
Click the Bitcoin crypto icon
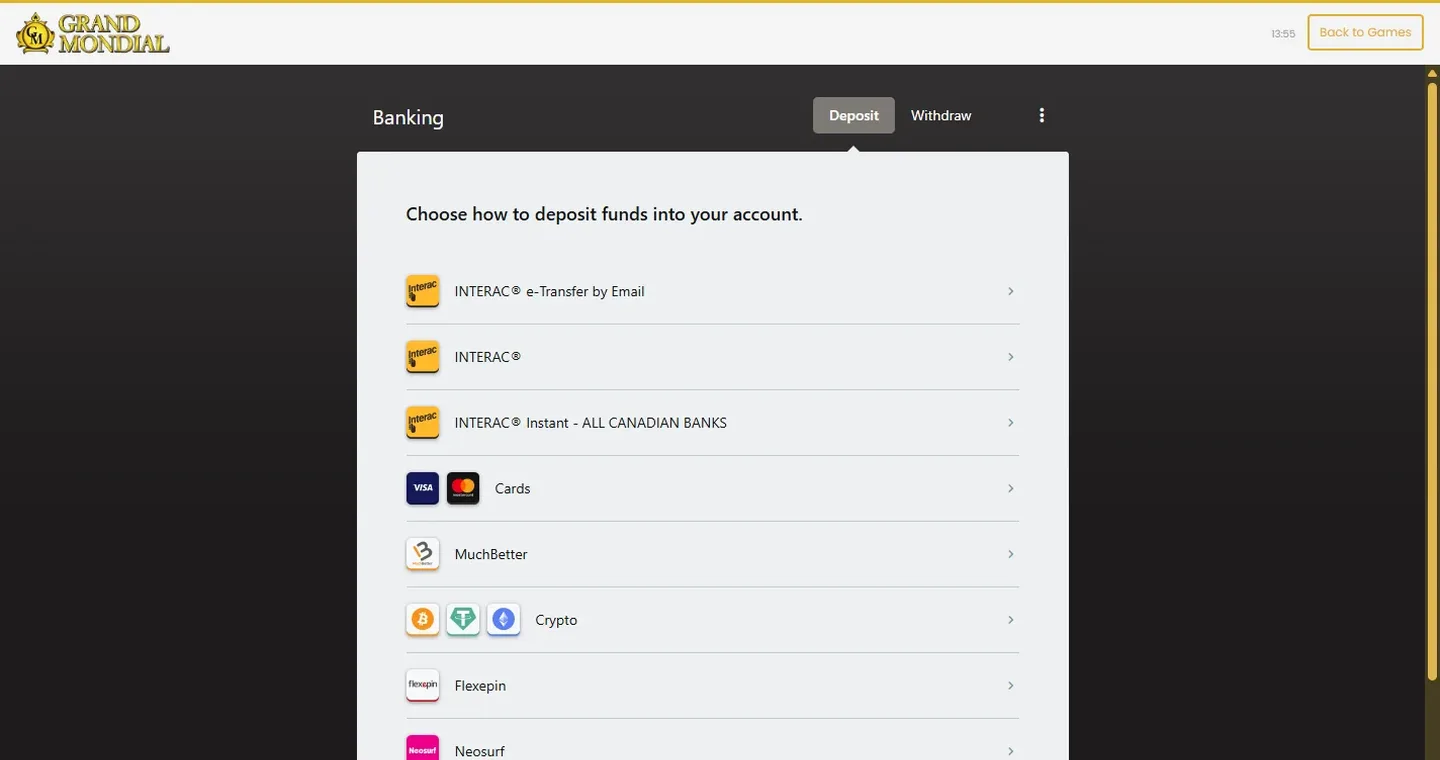click(423, 620)
